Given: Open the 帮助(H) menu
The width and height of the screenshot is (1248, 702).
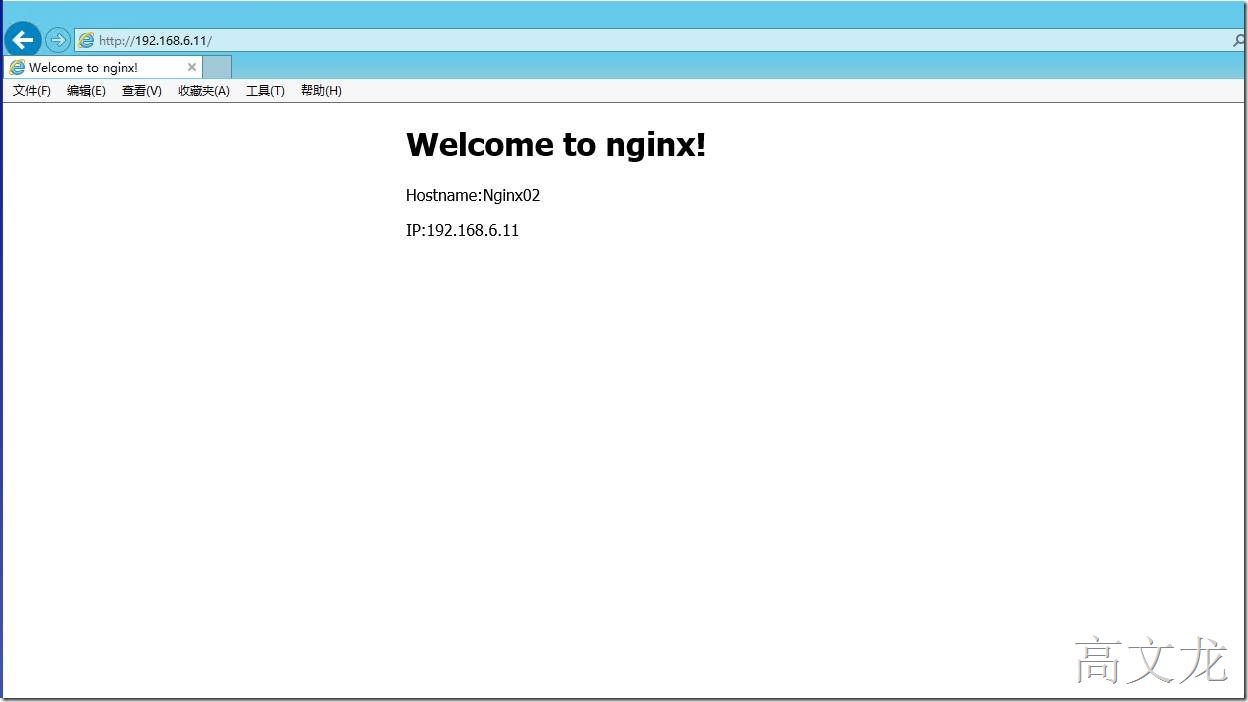Looking at the screenshot, I should [x=321, y=91].
